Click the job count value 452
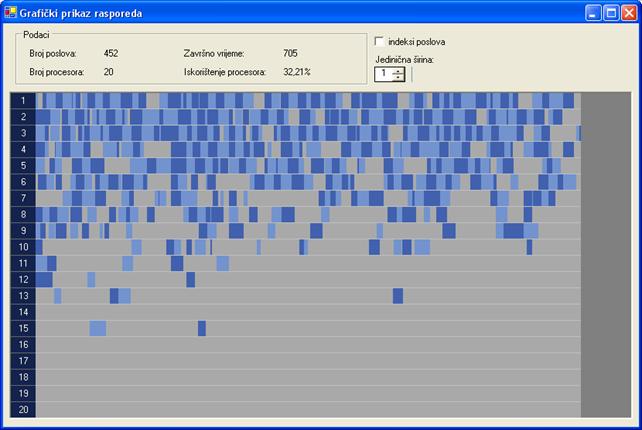Image resolution: width=642 pixels, height=430 pixels. pyautogui.click(x=111, y=53)
